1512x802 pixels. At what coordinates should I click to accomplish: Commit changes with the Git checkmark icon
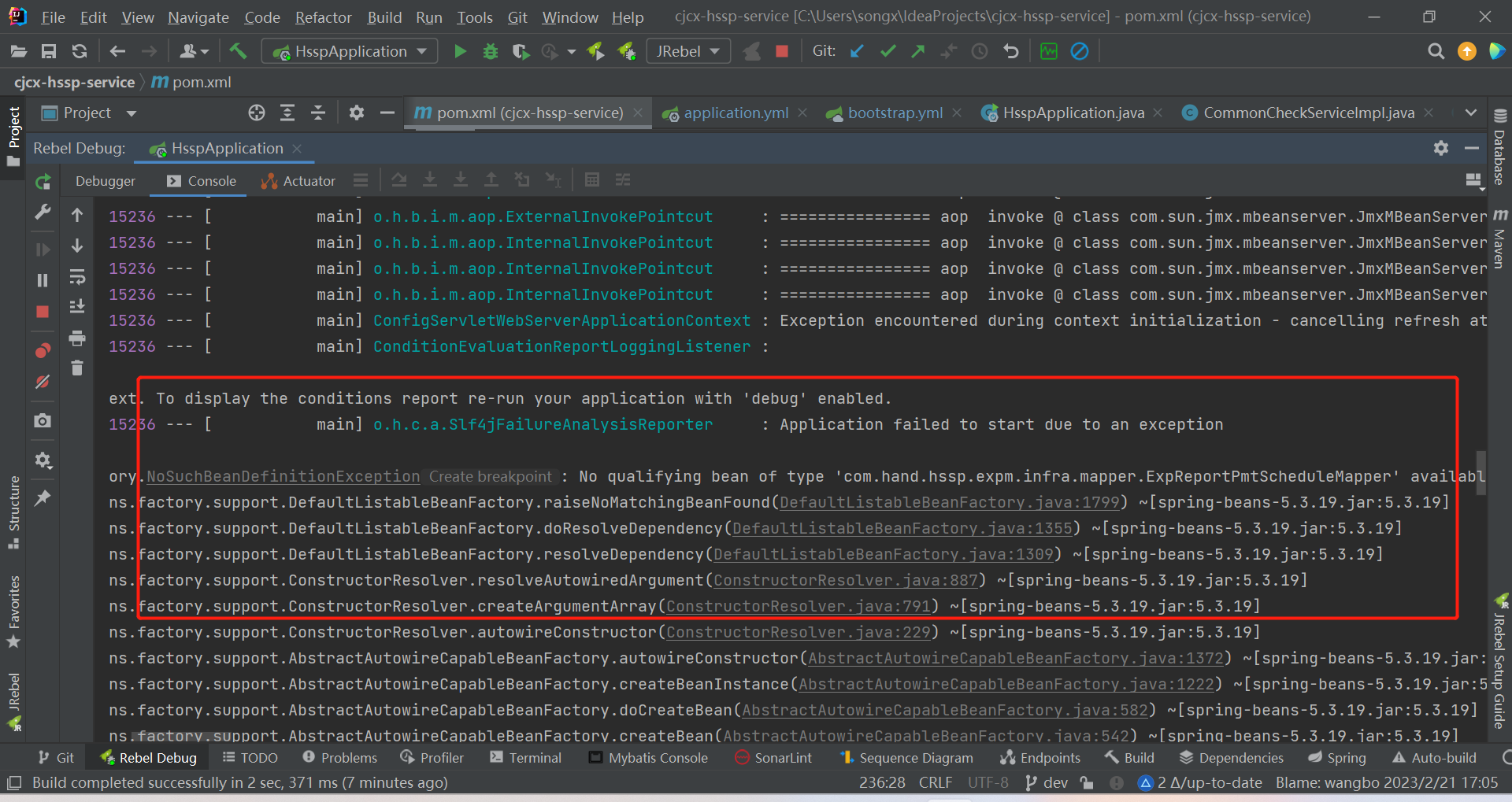point(888,51)
